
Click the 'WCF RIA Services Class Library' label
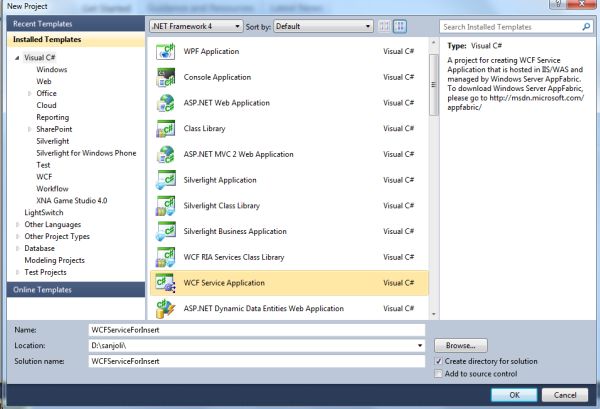(x=234, y=257)
